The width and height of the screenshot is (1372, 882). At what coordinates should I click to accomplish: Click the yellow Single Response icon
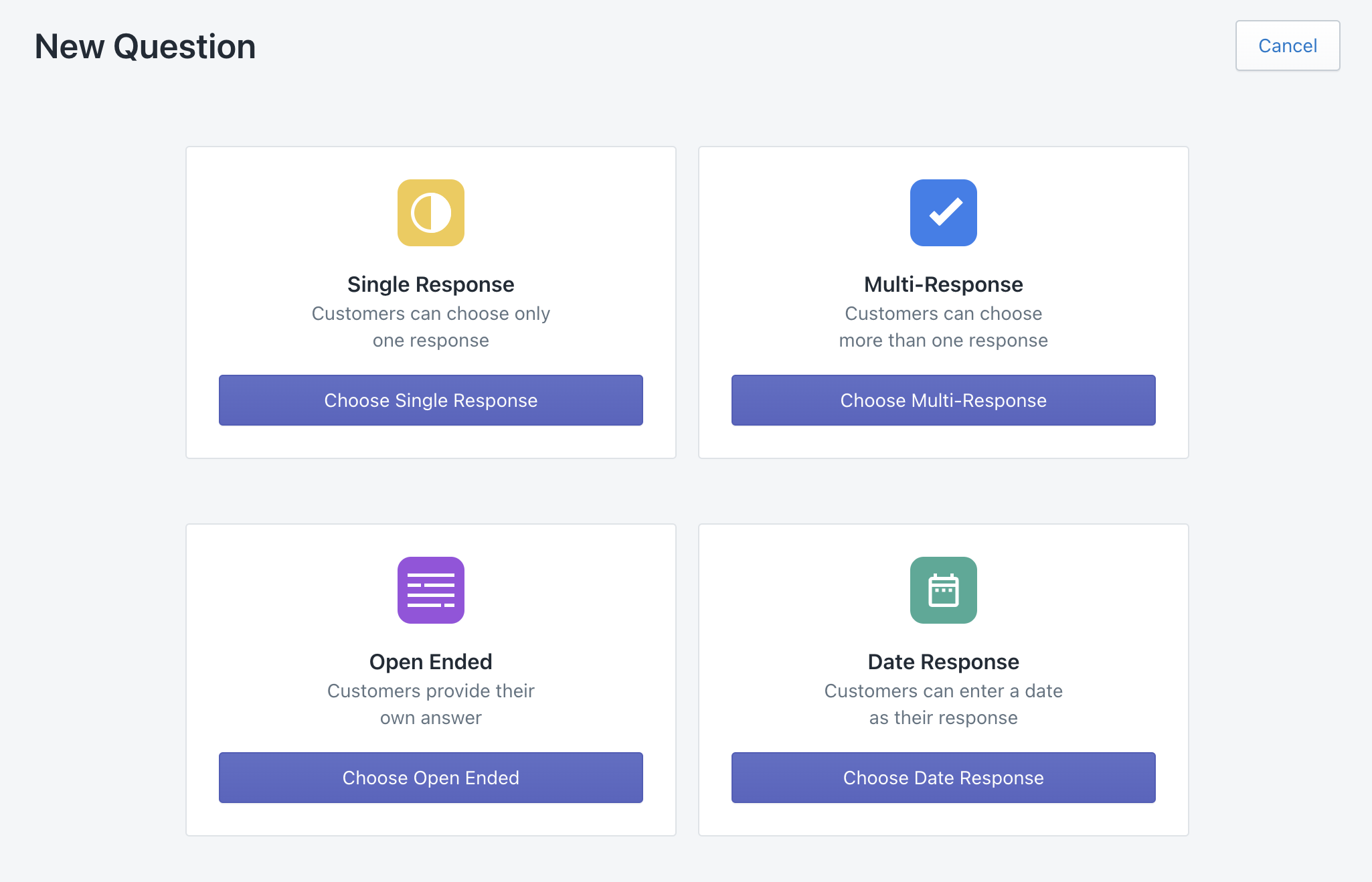[430, 213]
